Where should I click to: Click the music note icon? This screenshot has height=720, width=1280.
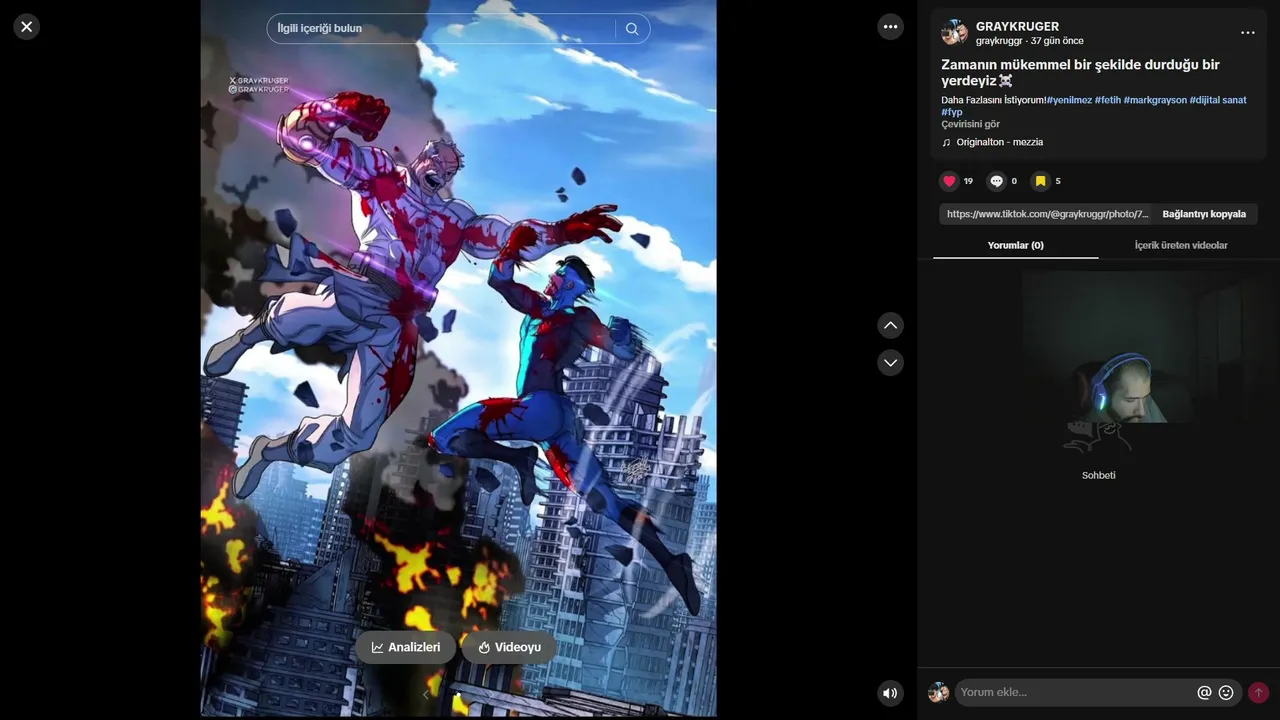946,142
